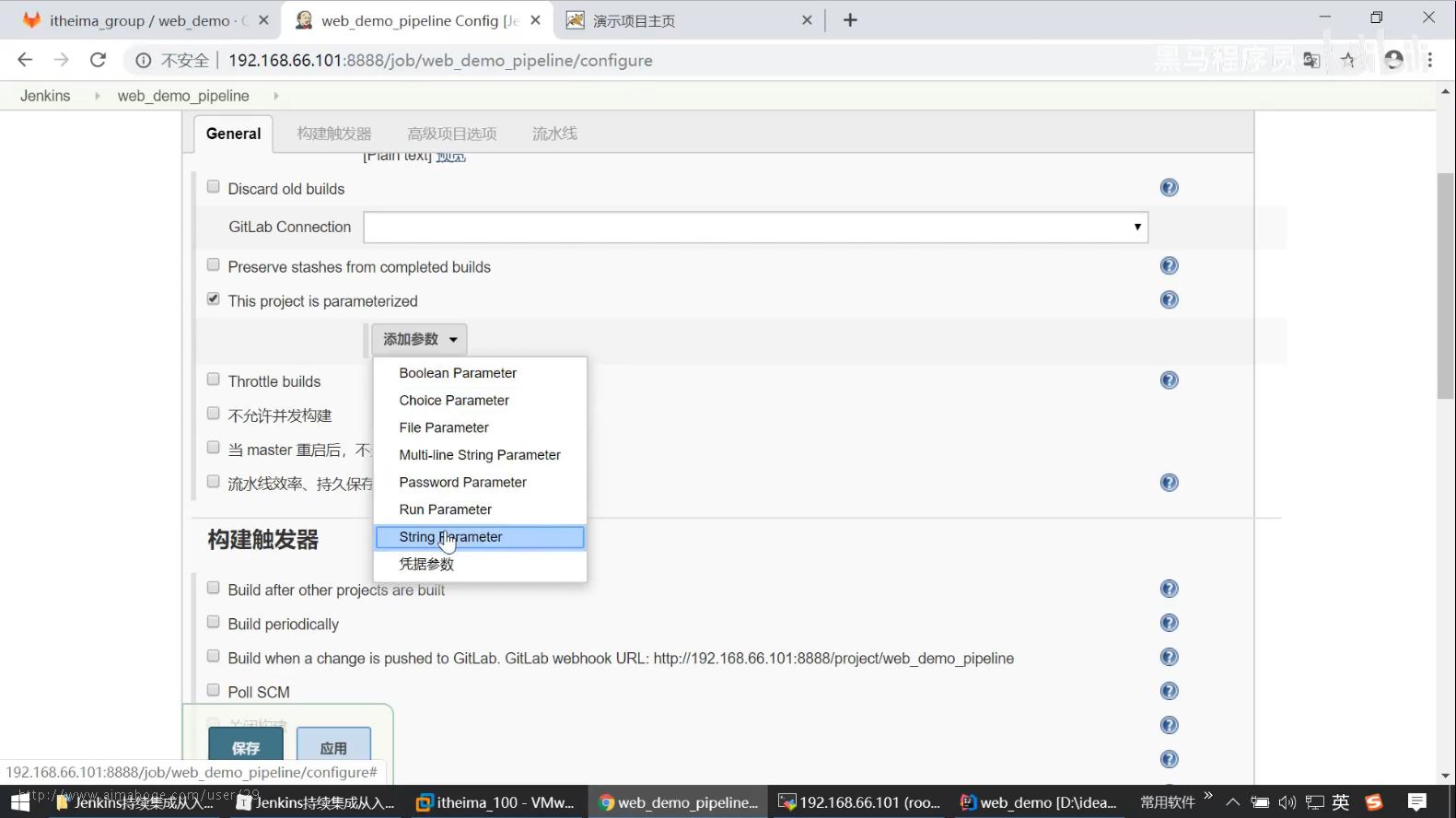Viewport: 1456px width, 818px height.
Task: Select Multi-line String Parameter
Action: [480, 455]
